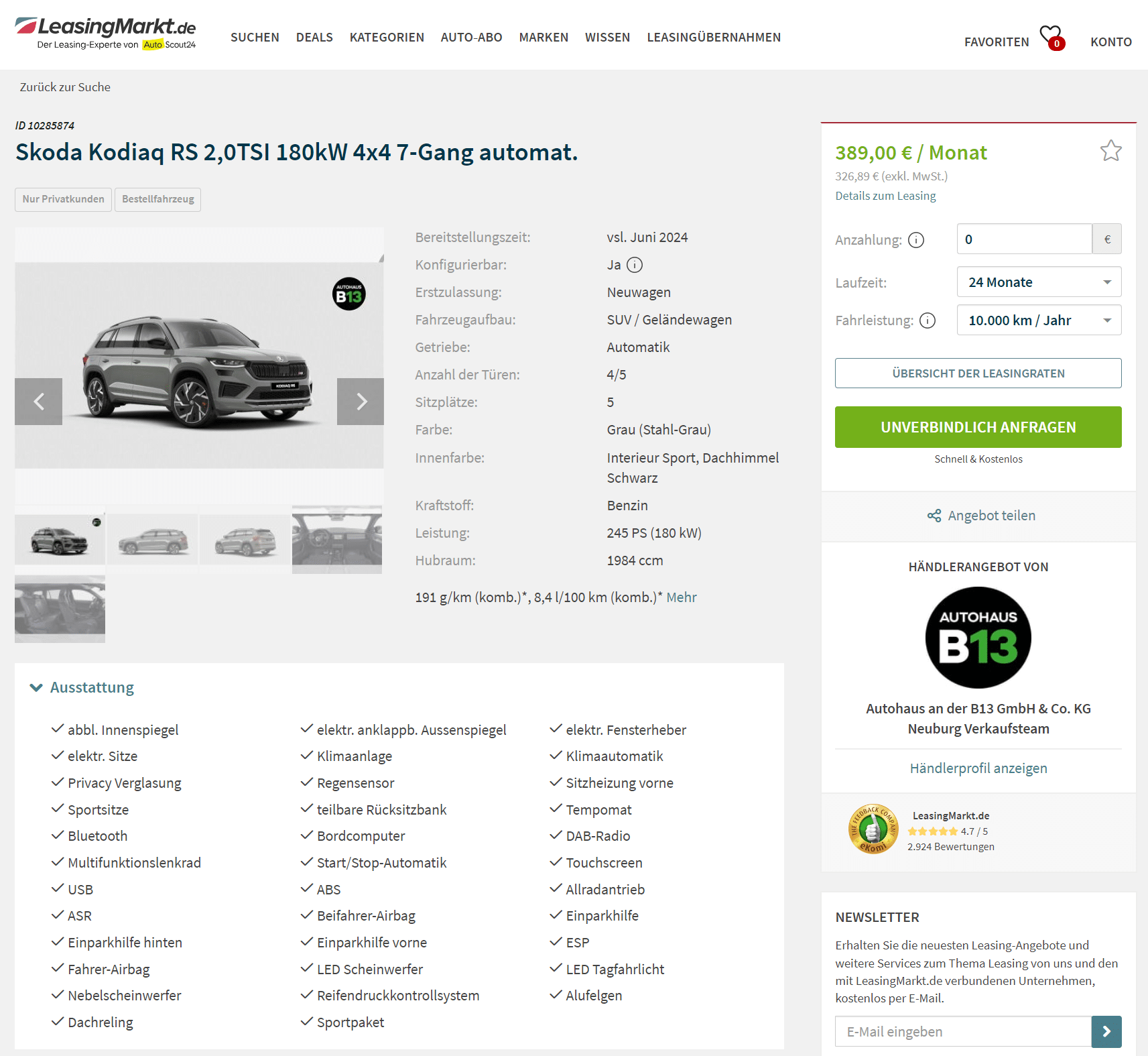Save offer with the star icon
This screenshot has width=1148, height=1056.
(1110, 151)
